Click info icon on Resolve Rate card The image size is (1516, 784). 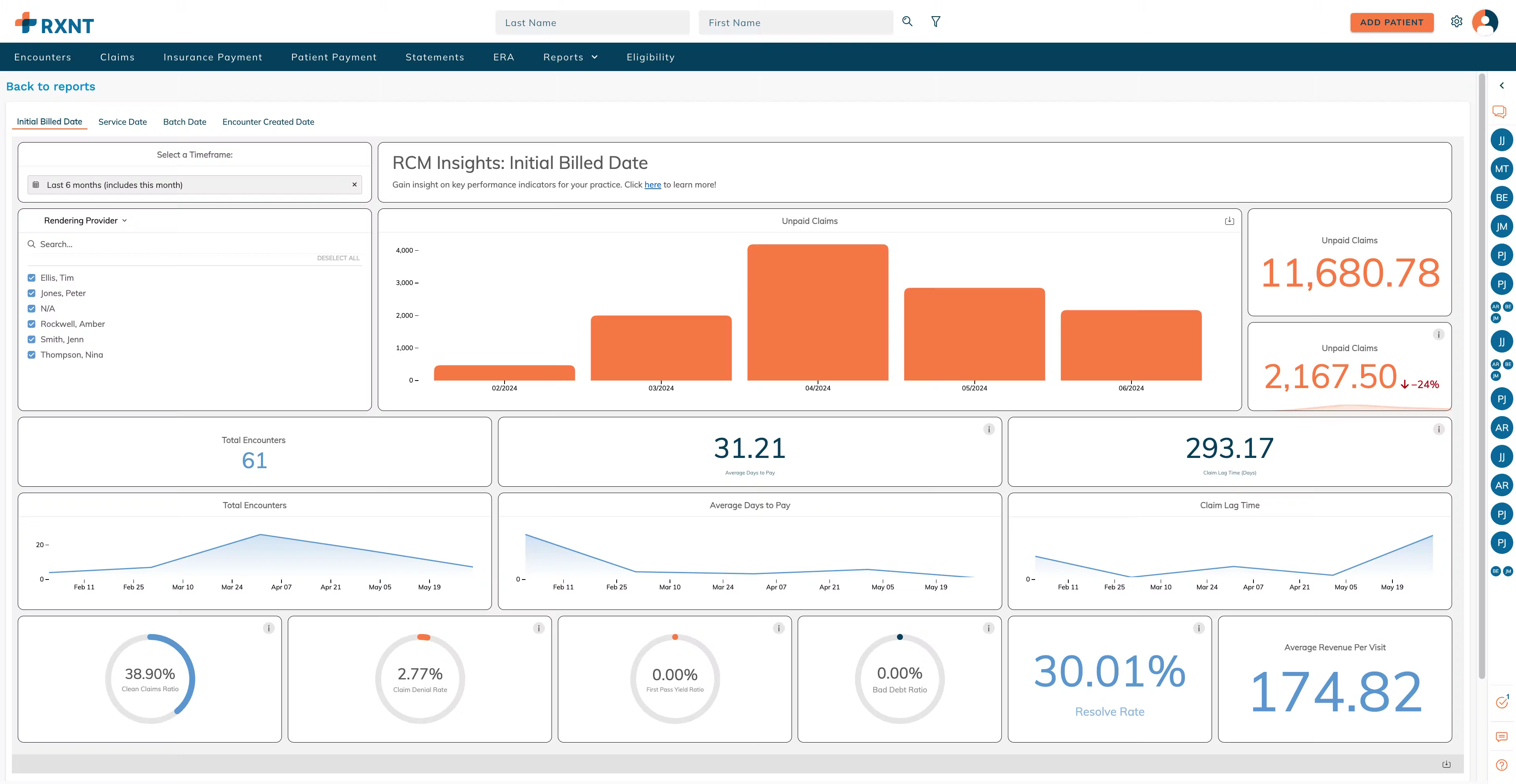[1198, 628]
